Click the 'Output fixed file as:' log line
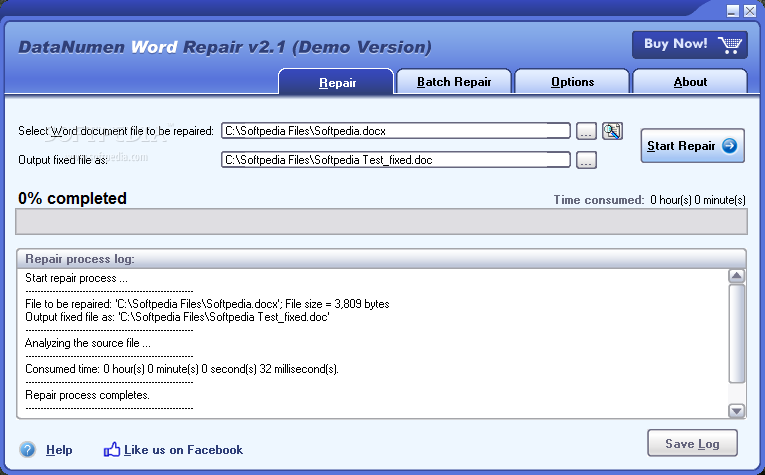765x475 pixels. [177, 317]
